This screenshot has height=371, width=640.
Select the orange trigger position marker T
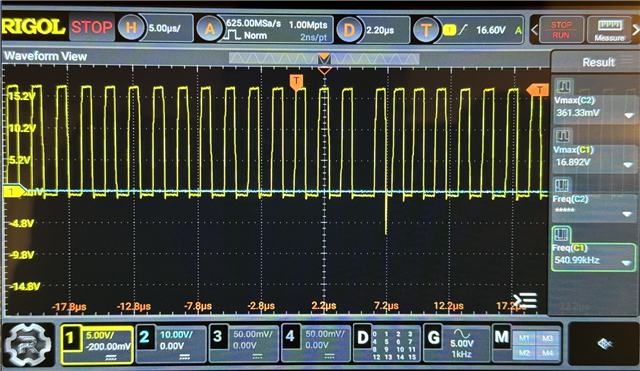click(x=296, y=82)
